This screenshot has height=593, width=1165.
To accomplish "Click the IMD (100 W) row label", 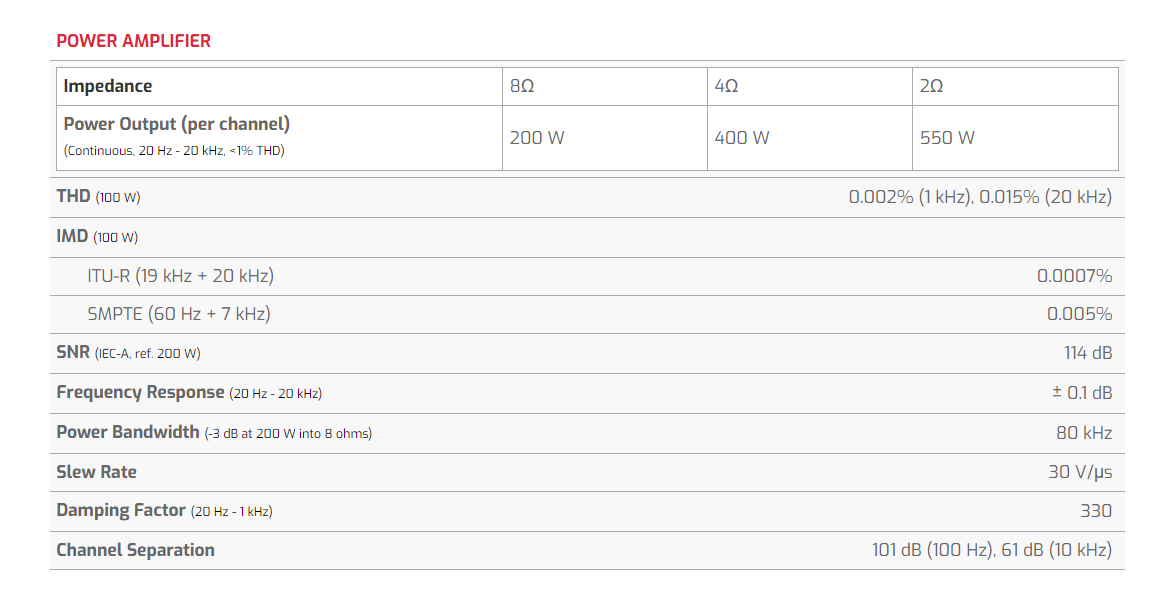I will tap(97, 237).
